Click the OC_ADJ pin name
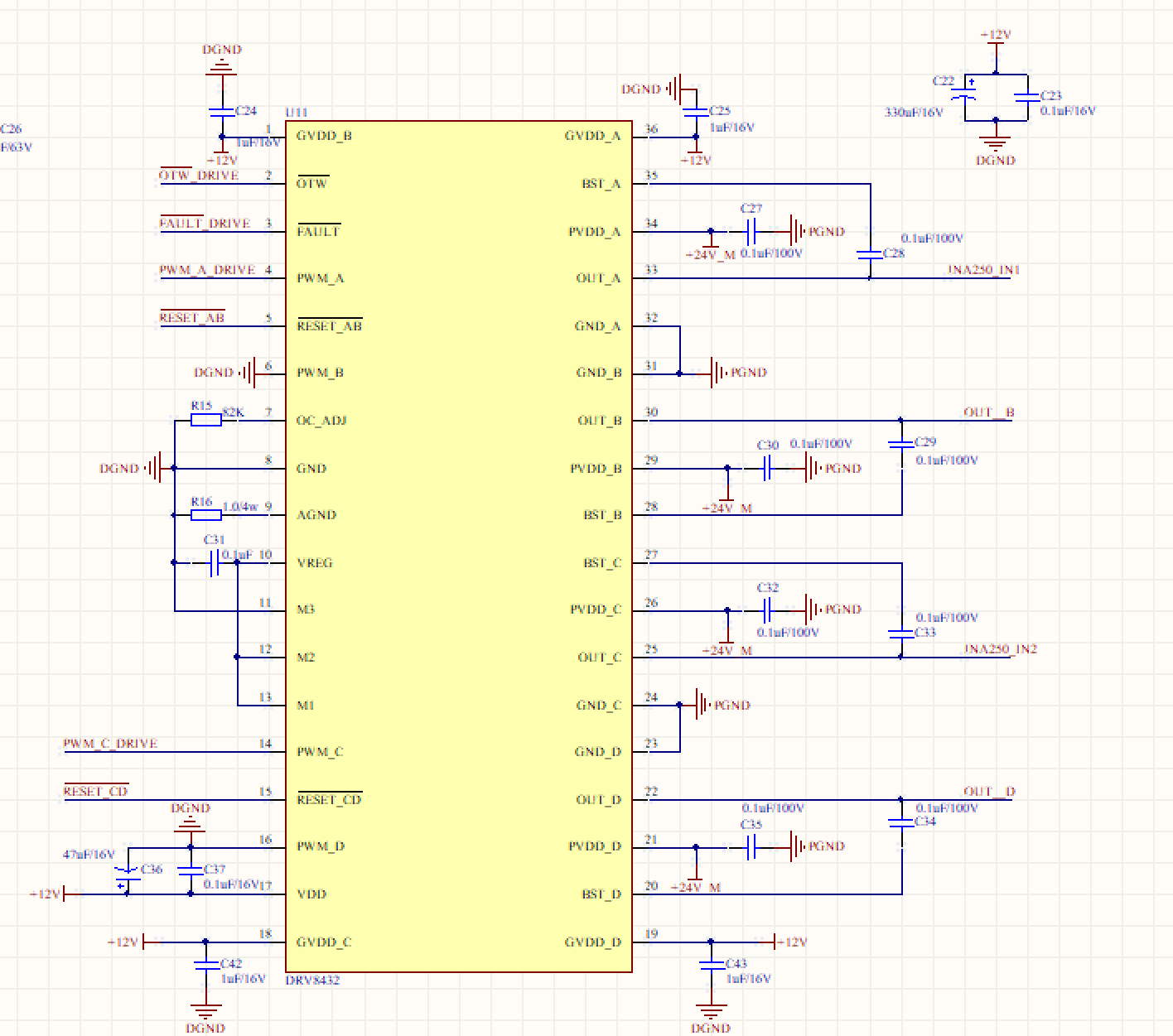 coord(321,421)
